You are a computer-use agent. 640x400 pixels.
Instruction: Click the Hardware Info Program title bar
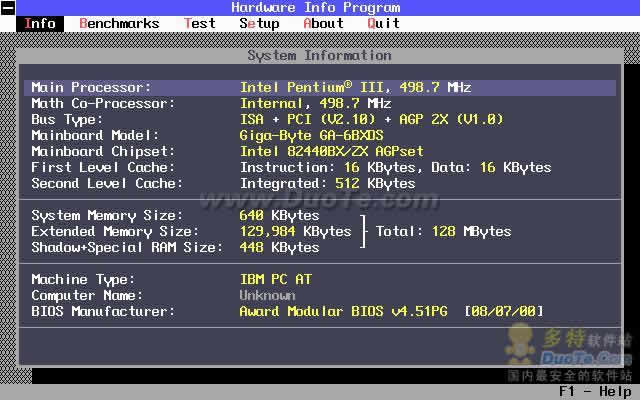click(316, 8)
